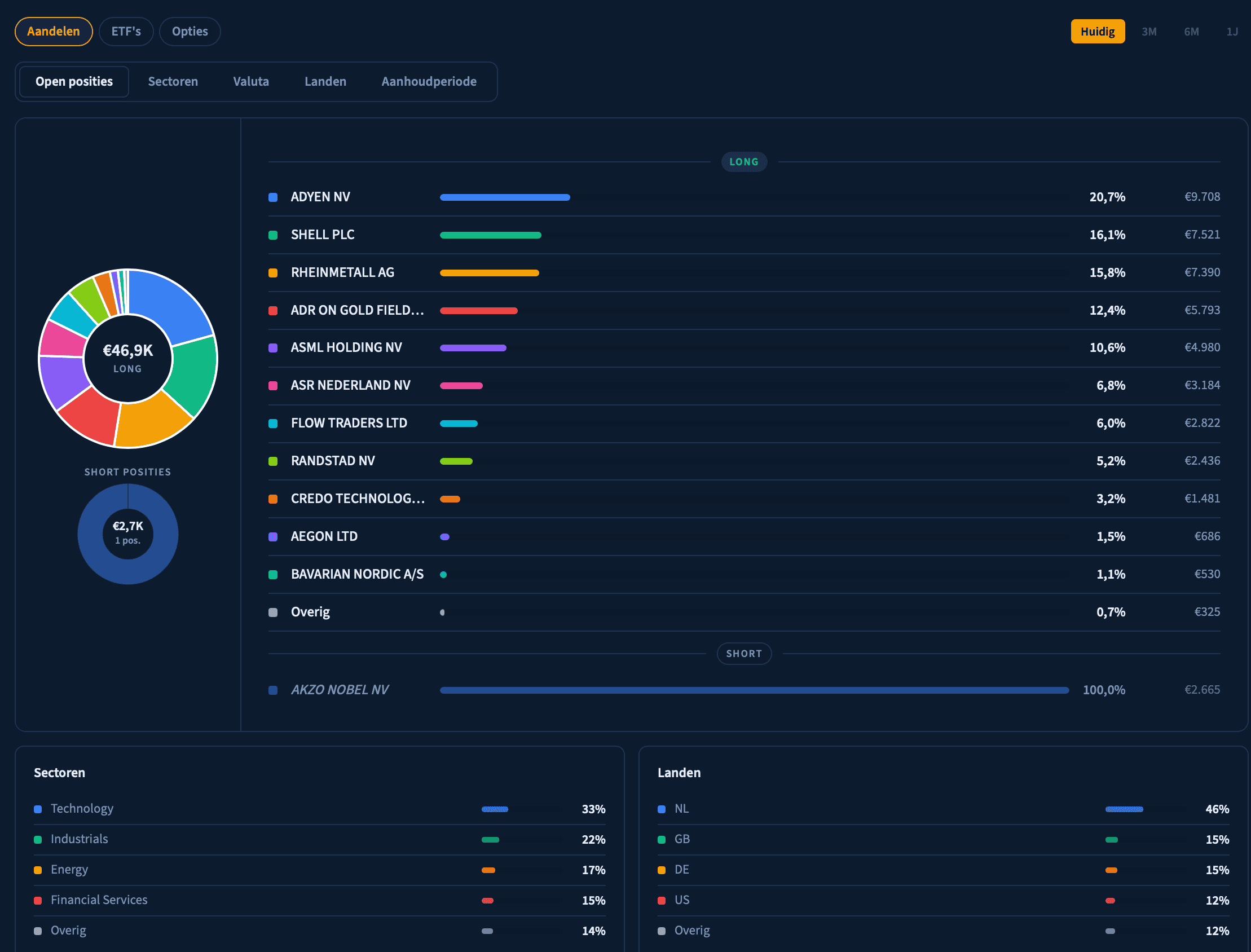Switch to the ETF's asset type
Viewport: 1251px width, 952px height.
(126, 31)
